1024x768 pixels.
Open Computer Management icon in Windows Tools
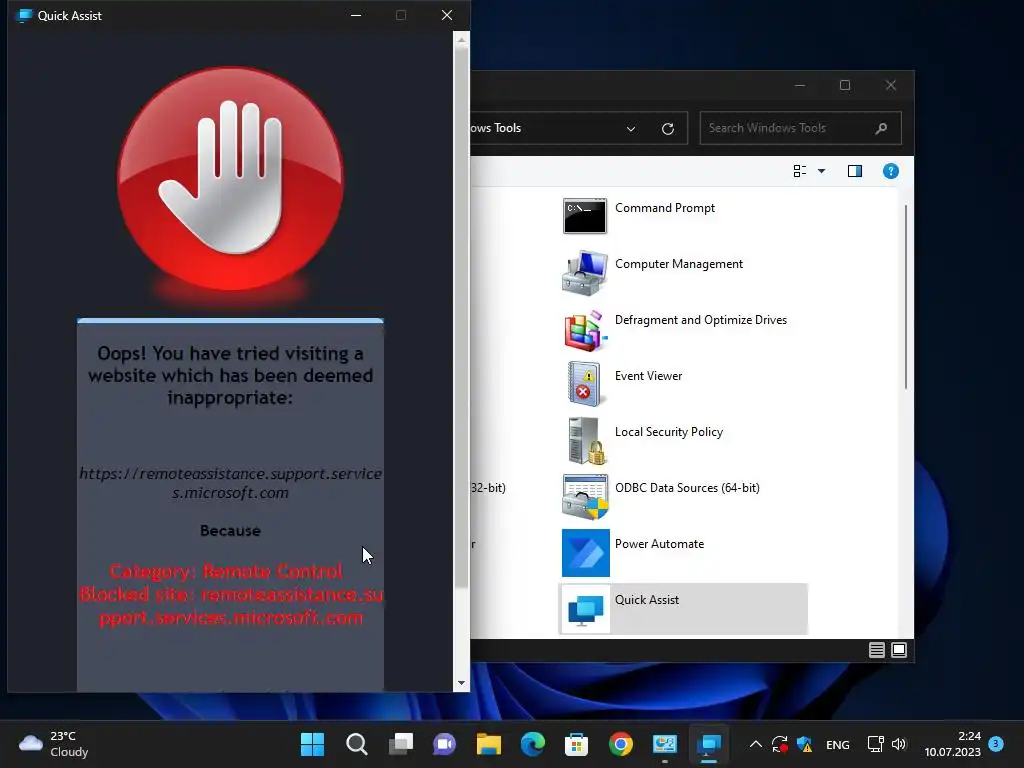584,272
